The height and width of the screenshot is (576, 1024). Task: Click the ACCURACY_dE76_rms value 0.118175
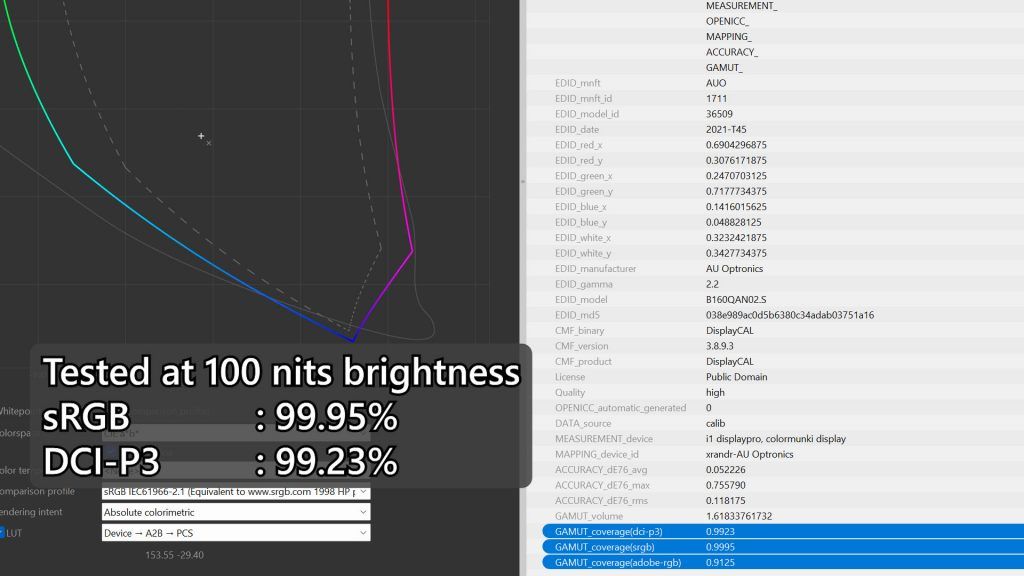tap(725, 500)
